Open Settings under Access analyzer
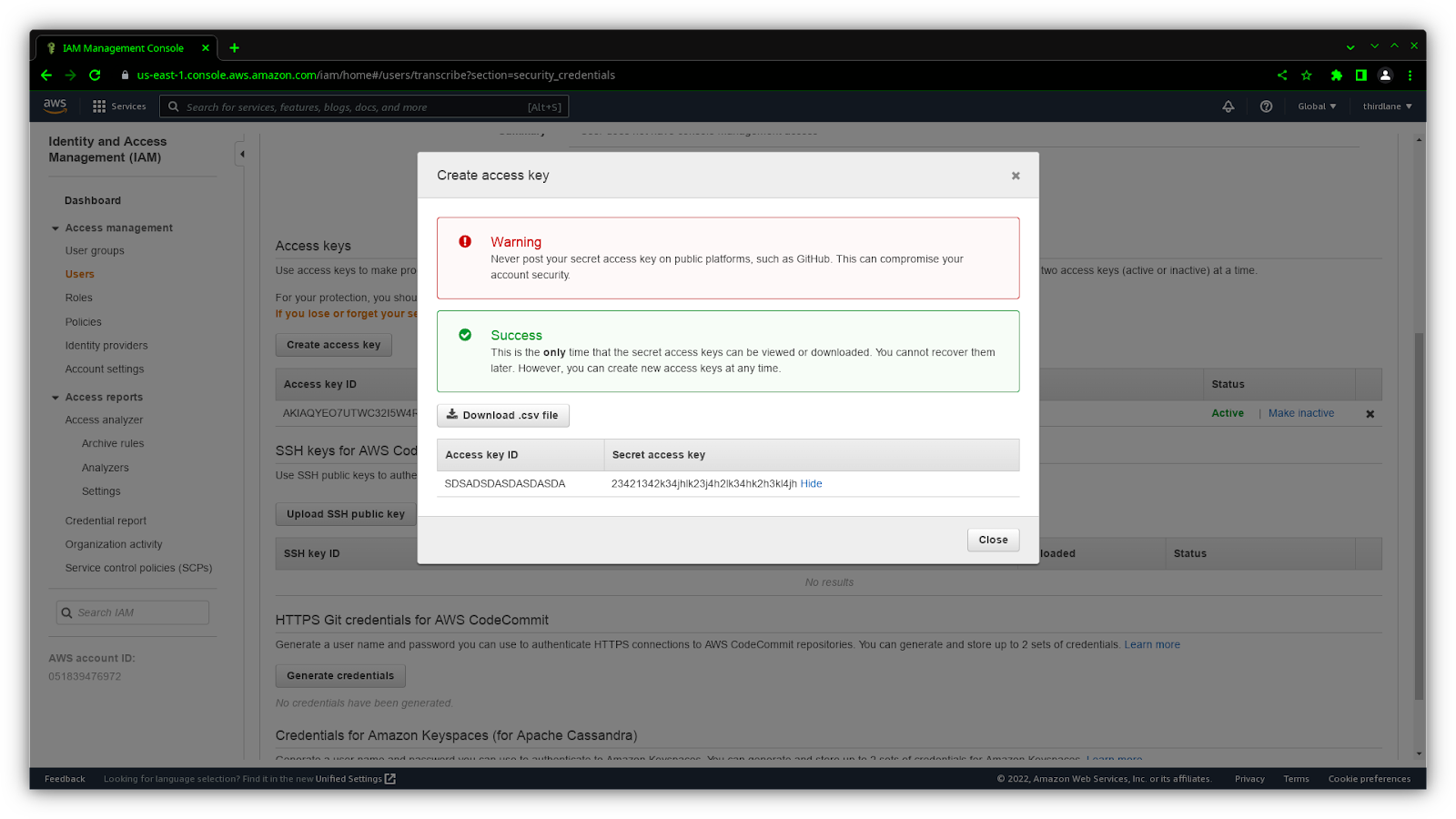This screenshot has height=819, width=1456. click(101, 491)
